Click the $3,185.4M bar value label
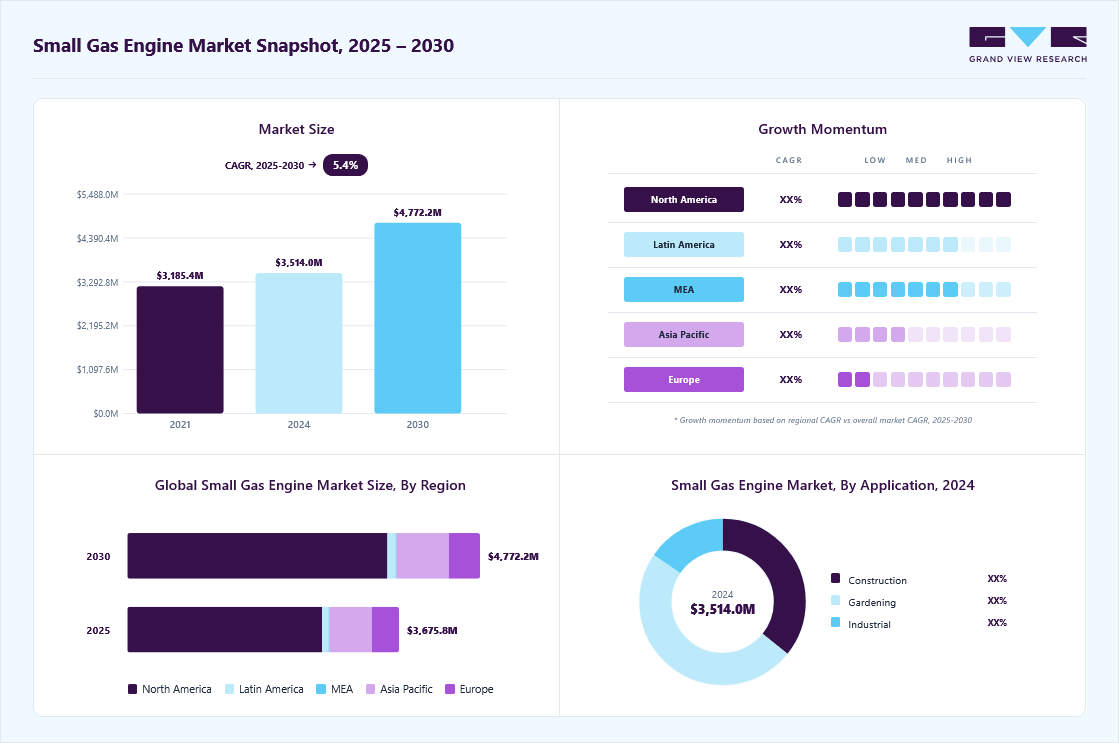Screen dimensions: 1120x743 pyautogui.click(x=180, y=276)
